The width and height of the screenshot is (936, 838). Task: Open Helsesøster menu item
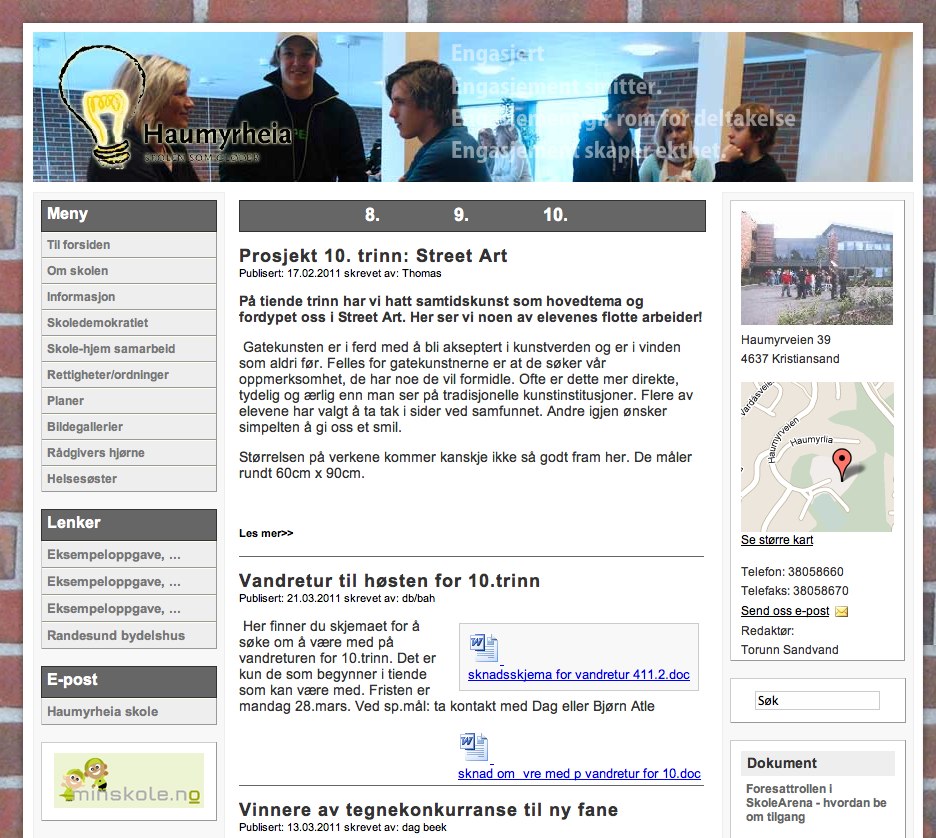[x=129, y=479]
